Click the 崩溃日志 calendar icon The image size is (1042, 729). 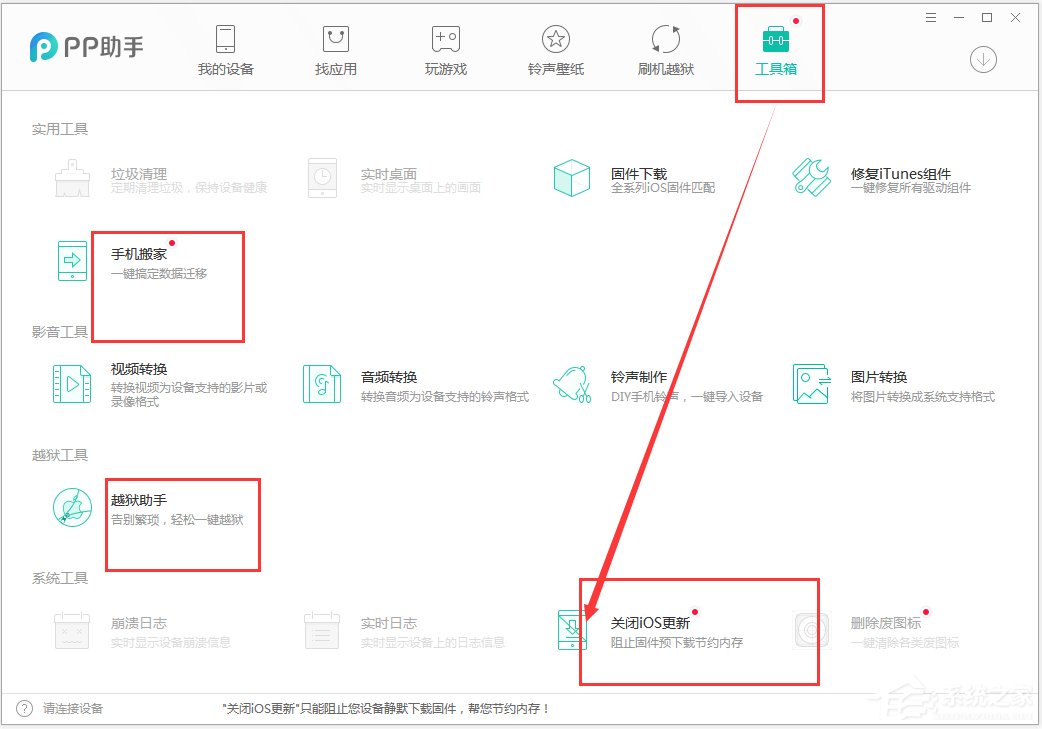[72, 630]
